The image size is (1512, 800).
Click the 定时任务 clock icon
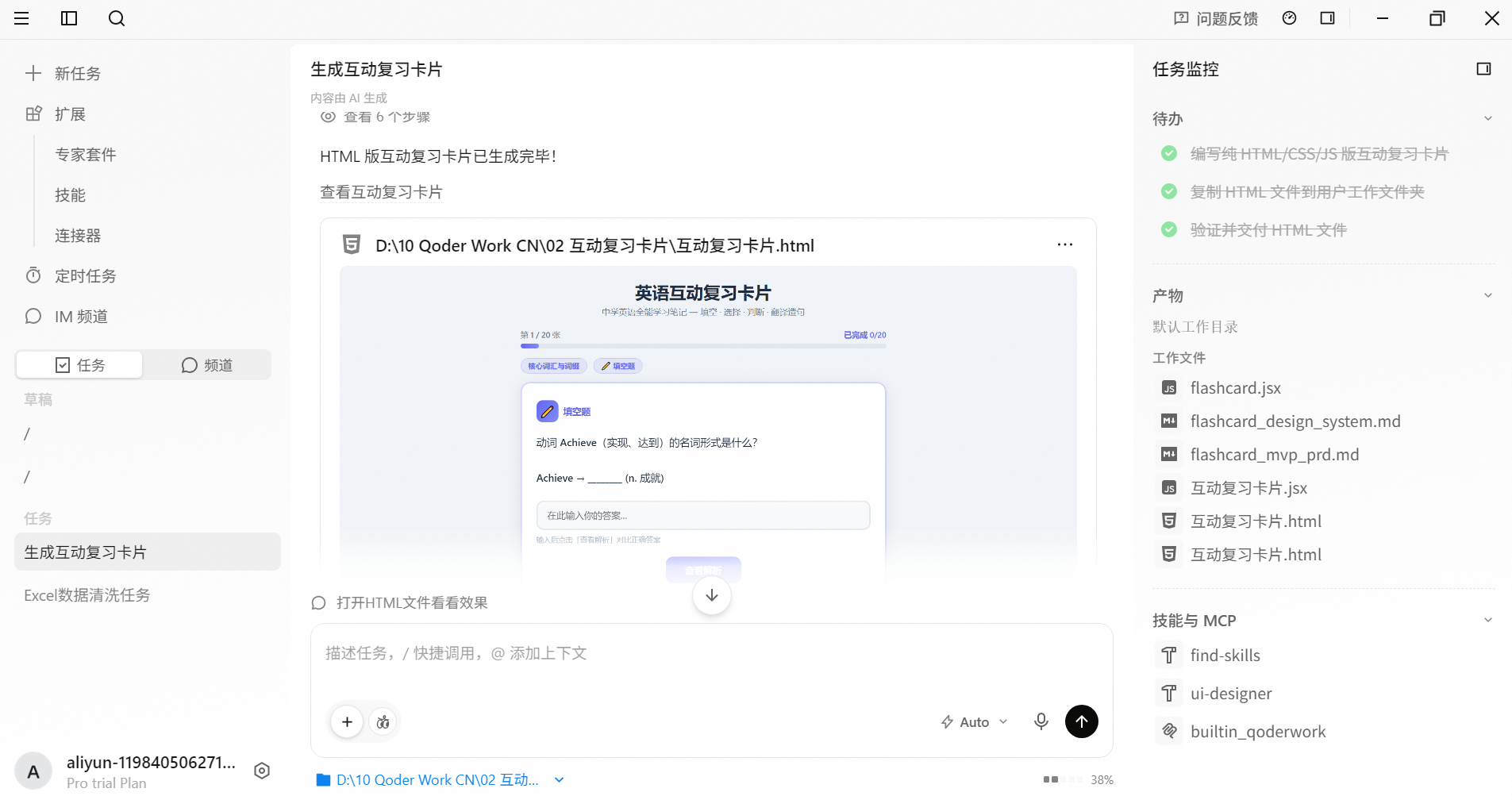pyautogui.click(x=33, y=275)
